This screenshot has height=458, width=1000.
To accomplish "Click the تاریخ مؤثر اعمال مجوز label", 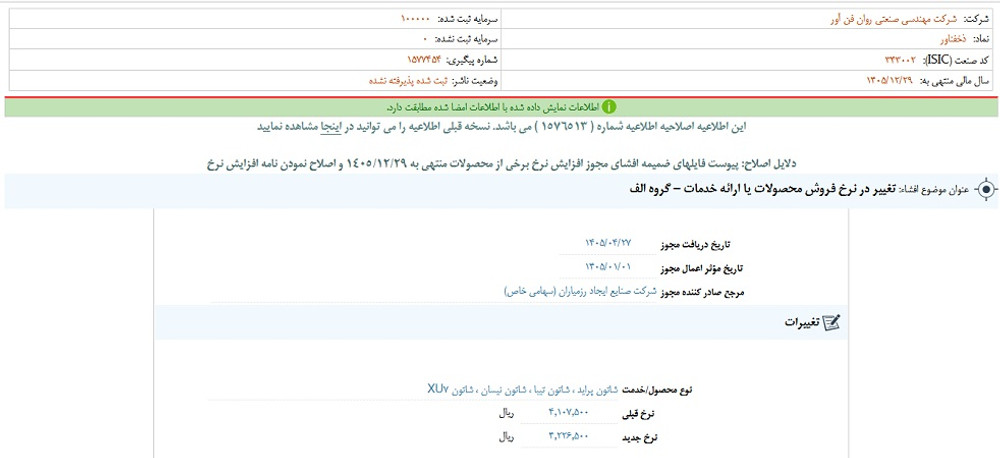I will click(x=700, y=268).
